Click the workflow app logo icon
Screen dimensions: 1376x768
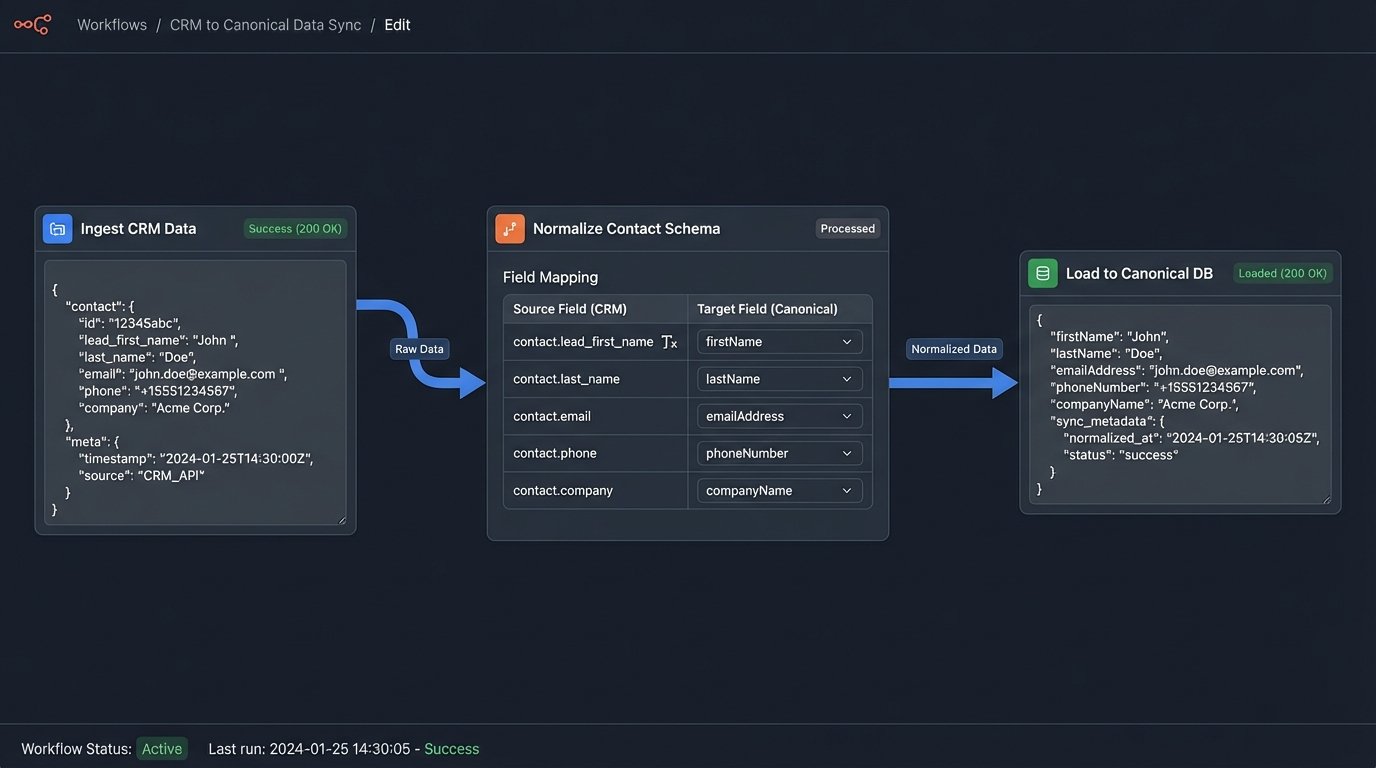click(32, 25)
